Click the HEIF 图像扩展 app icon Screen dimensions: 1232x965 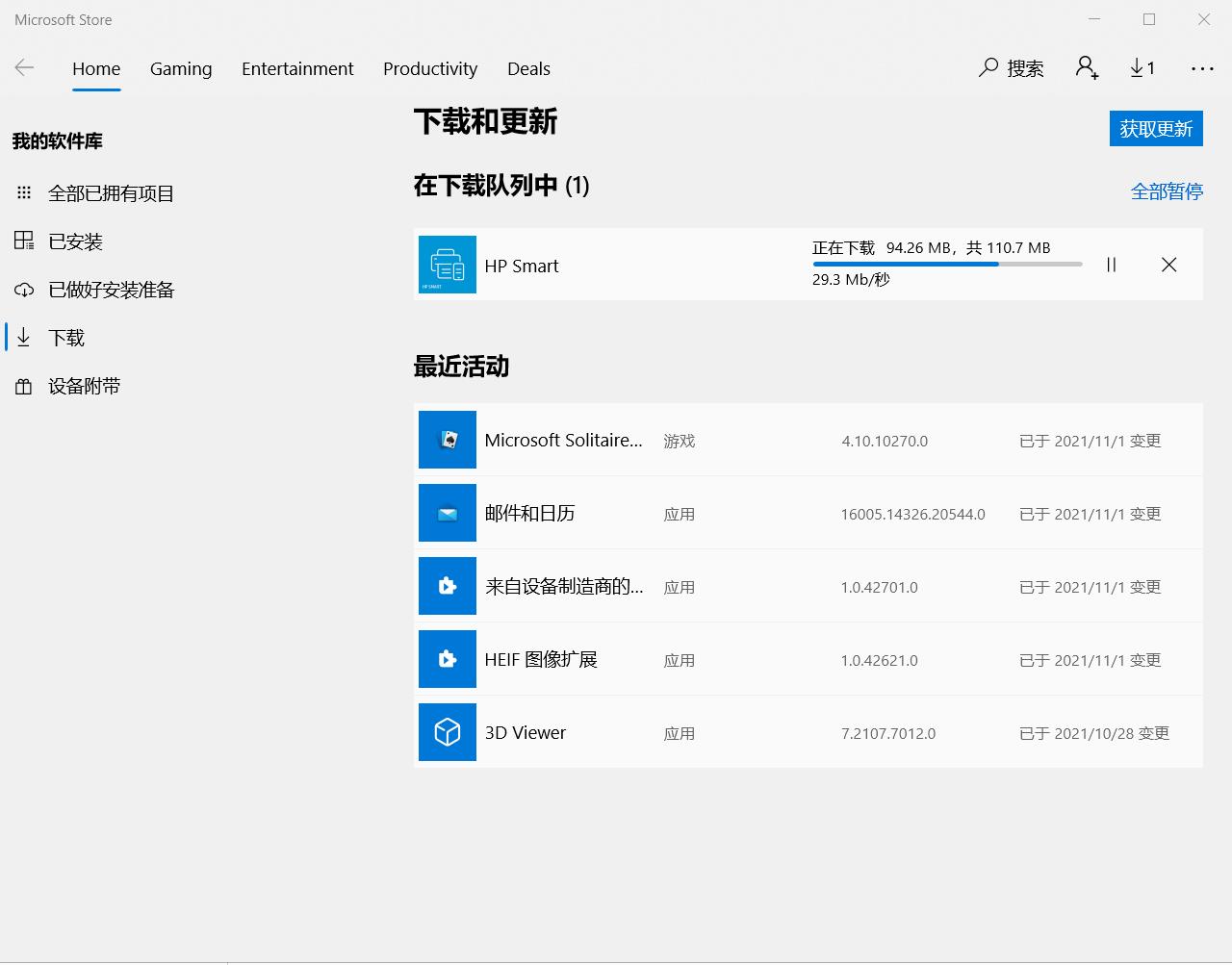(448, 659)
